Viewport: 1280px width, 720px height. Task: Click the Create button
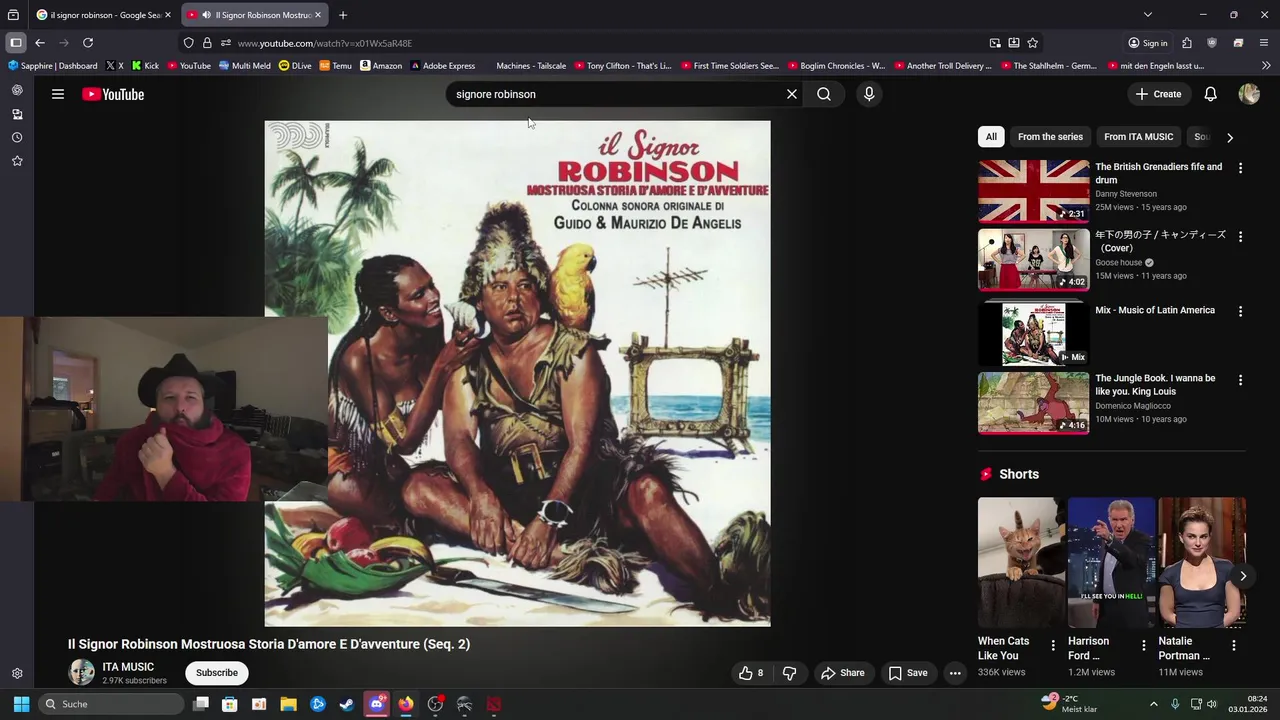click(1158, 94)
